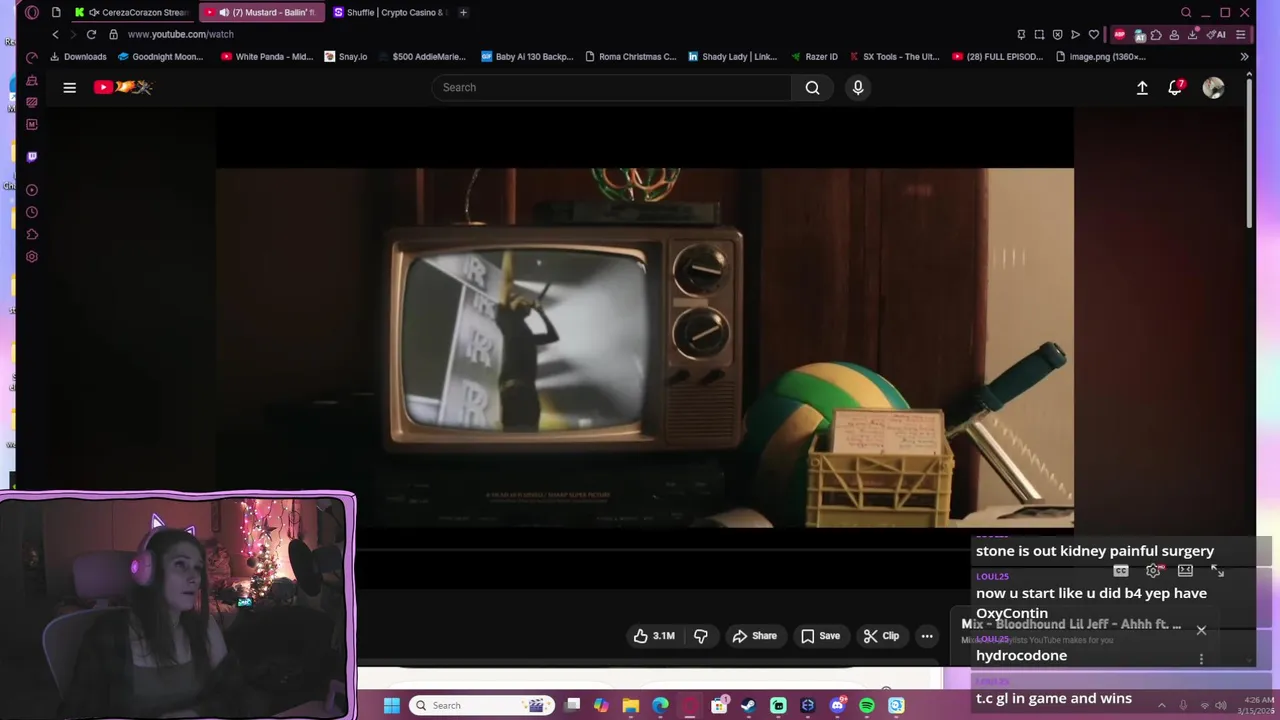
Task: Open the Windows Start menu
Action: click(392, 706)
